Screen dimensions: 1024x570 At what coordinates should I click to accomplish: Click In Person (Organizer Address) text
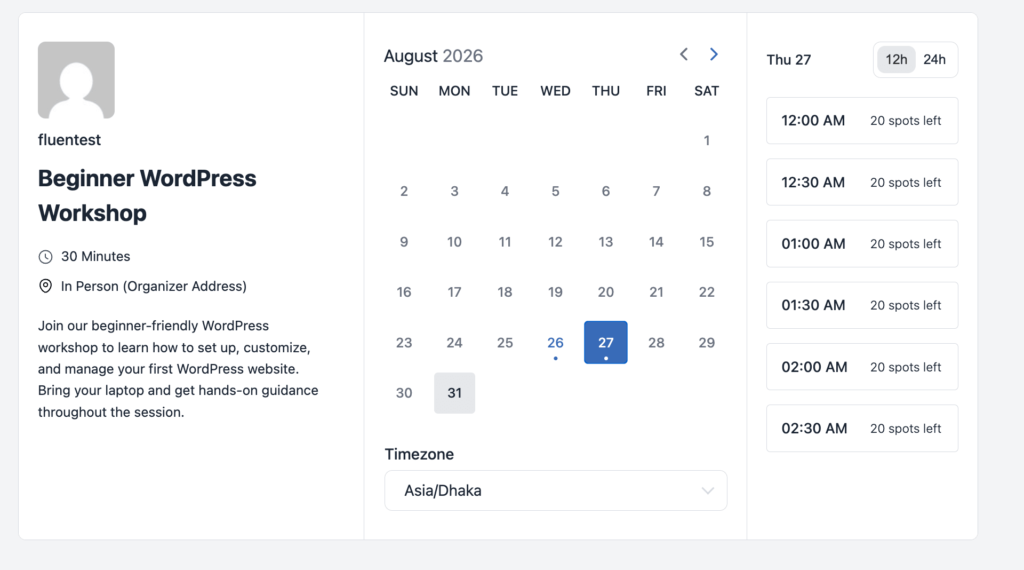coord(153,286)
